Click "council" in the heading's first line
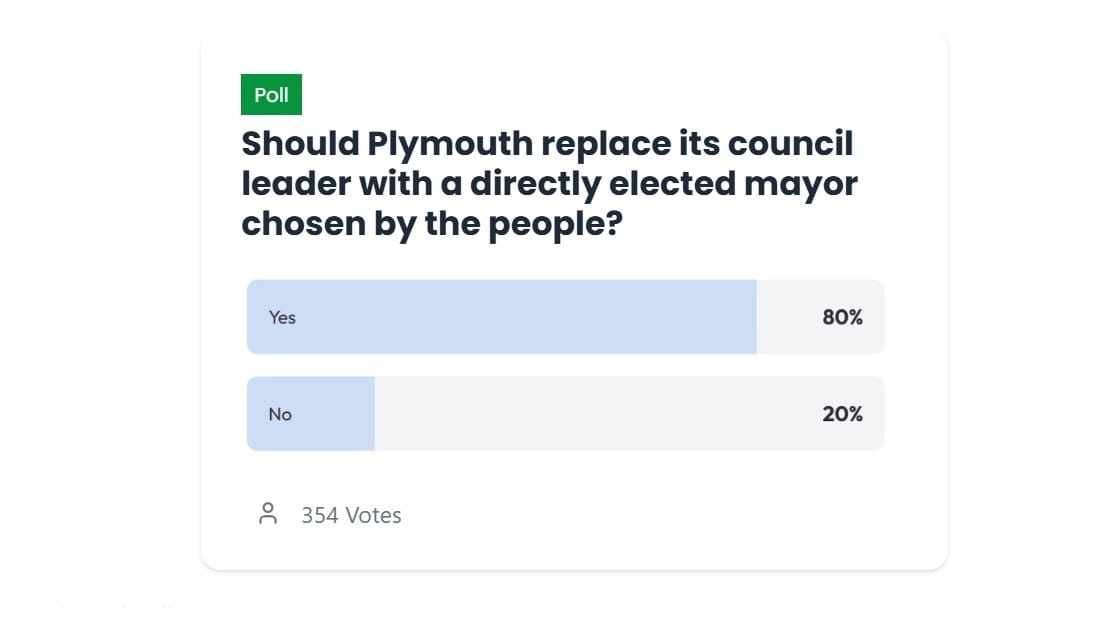The height and width of the screenshot is (620, 1107). click(x=790, y=143)
